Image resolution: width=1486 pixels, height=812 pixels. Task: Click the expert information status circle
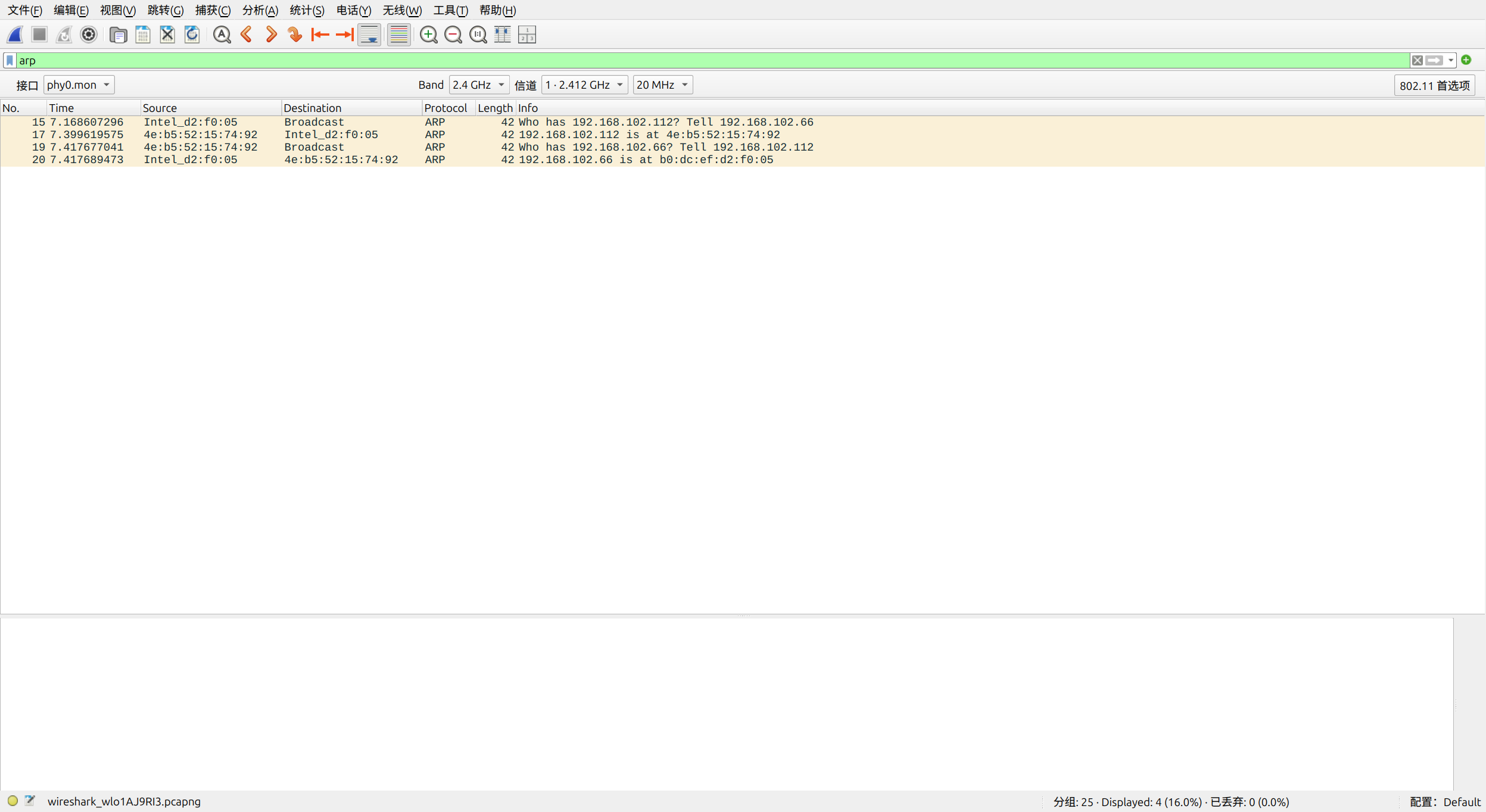click(13, 801)
